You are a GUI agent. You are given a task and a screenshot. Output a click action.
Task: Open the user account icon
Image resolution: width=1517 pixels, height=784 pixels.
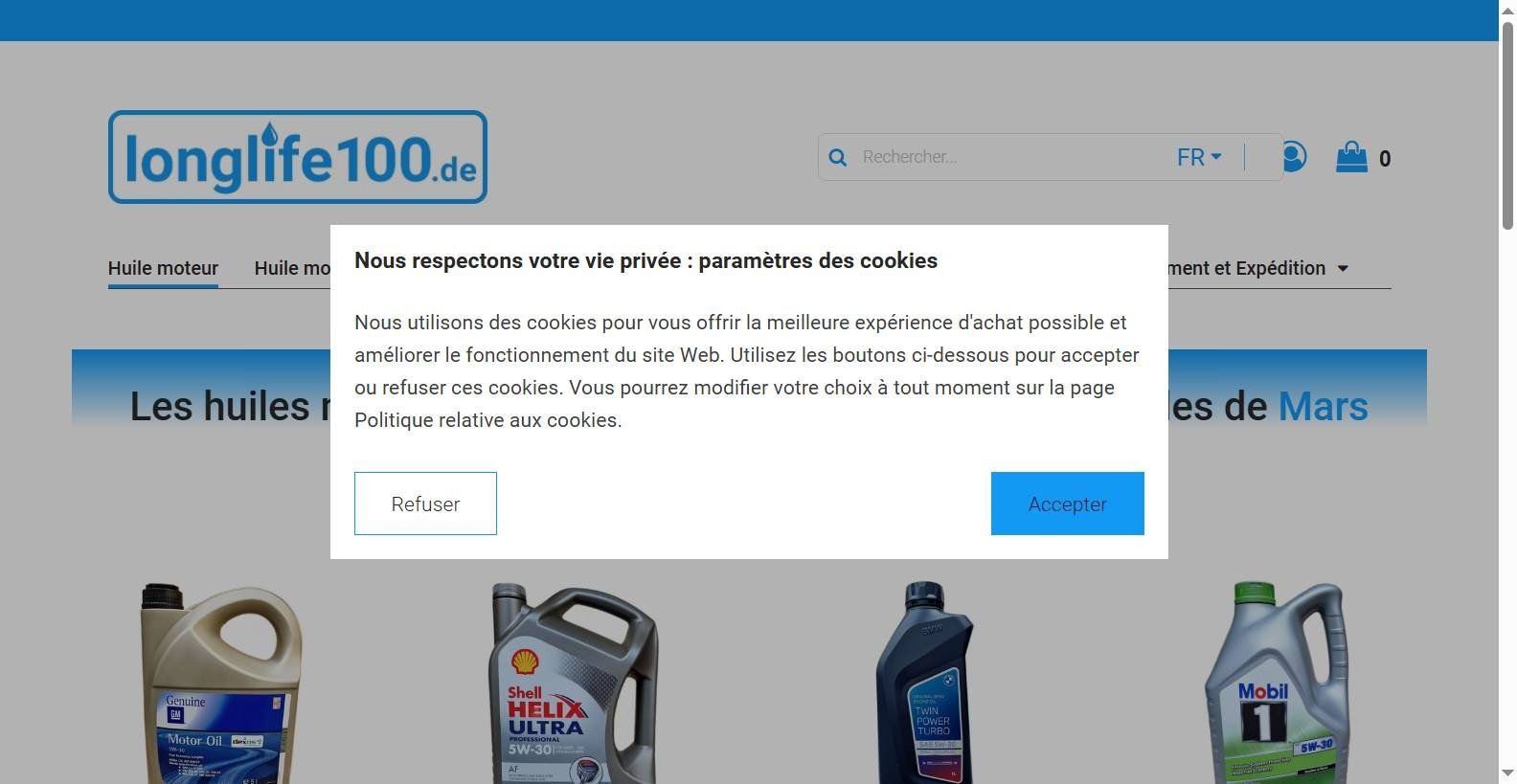[1294, 156]
